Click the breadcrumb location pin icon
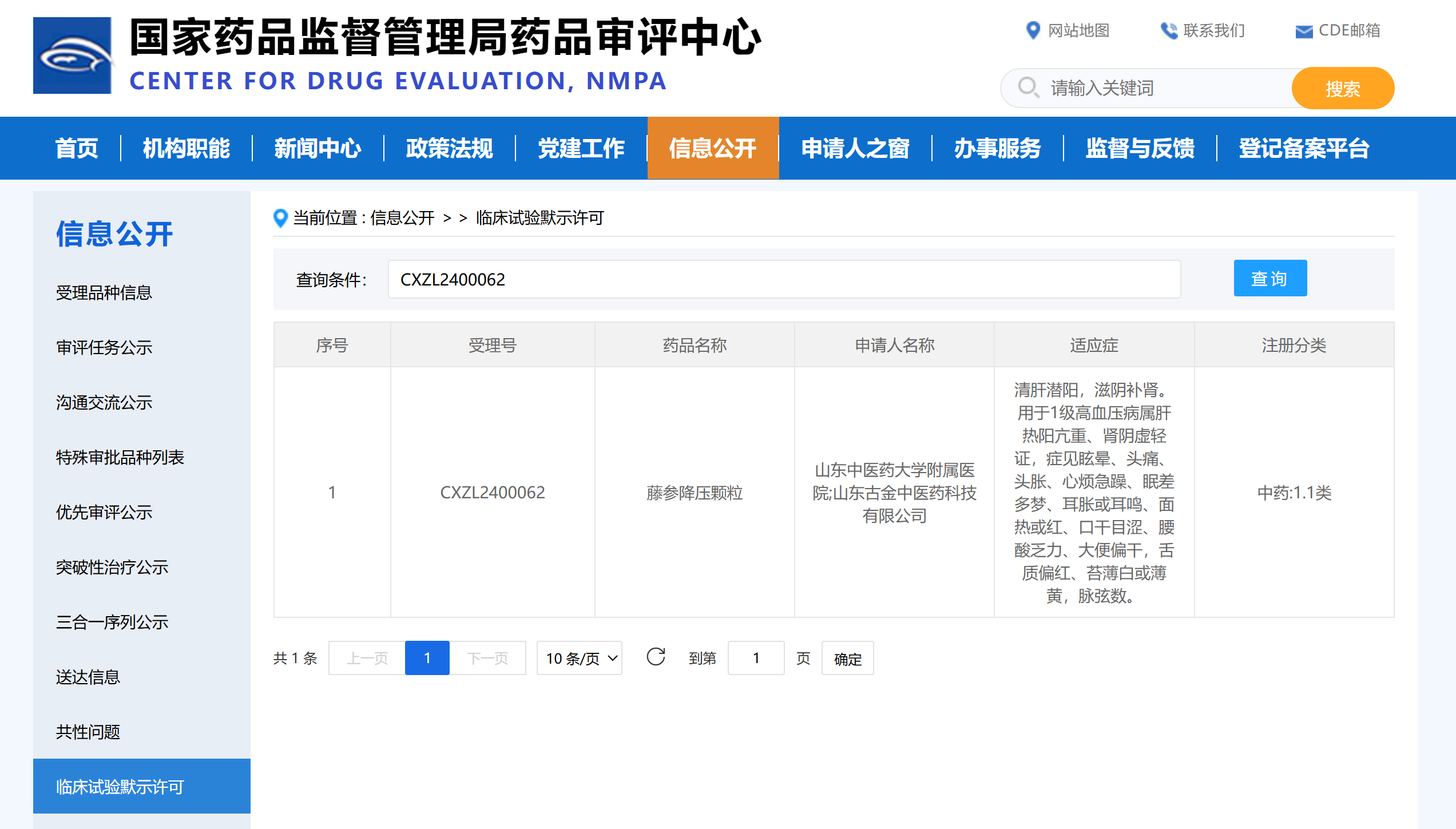The image size is (1456, 829). coord(280,218)
